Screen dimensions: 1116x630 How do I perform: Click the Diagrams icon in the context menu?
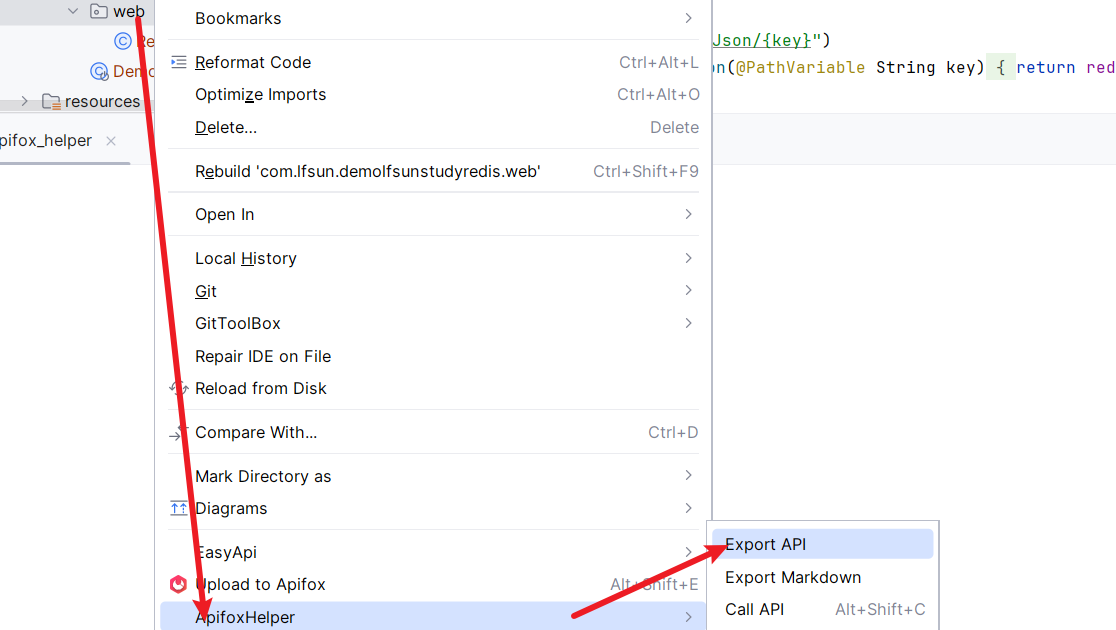178,508
